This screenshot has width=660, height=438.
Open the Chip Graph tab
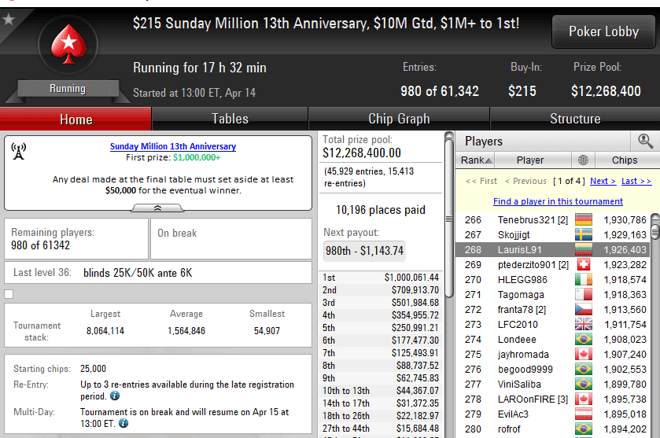pyautogui.click(x=399, y=119)
